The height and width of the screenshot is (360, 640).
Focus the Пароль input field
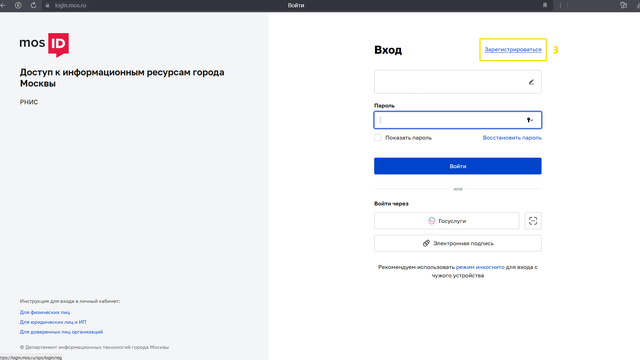[x=458, y=120]
